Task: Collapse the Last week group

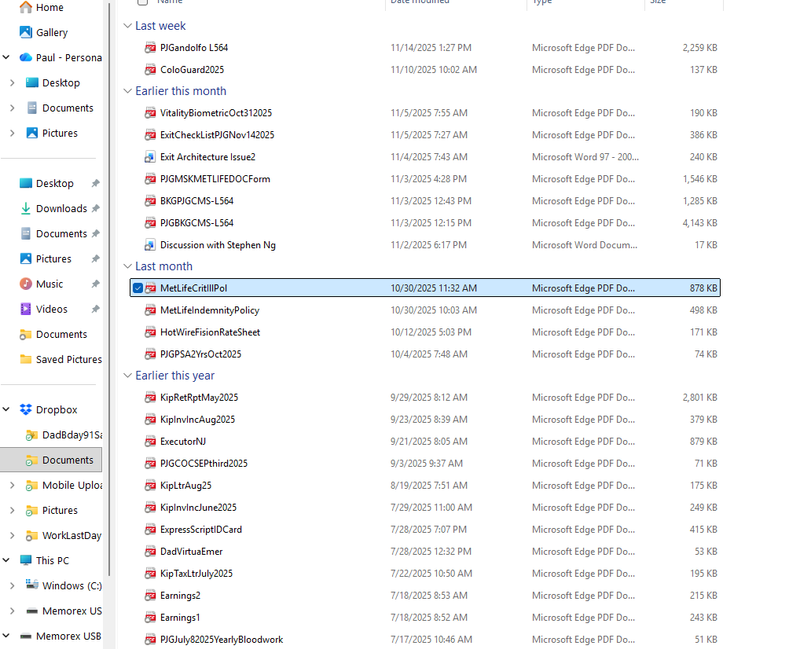Action: coord(128,26)
